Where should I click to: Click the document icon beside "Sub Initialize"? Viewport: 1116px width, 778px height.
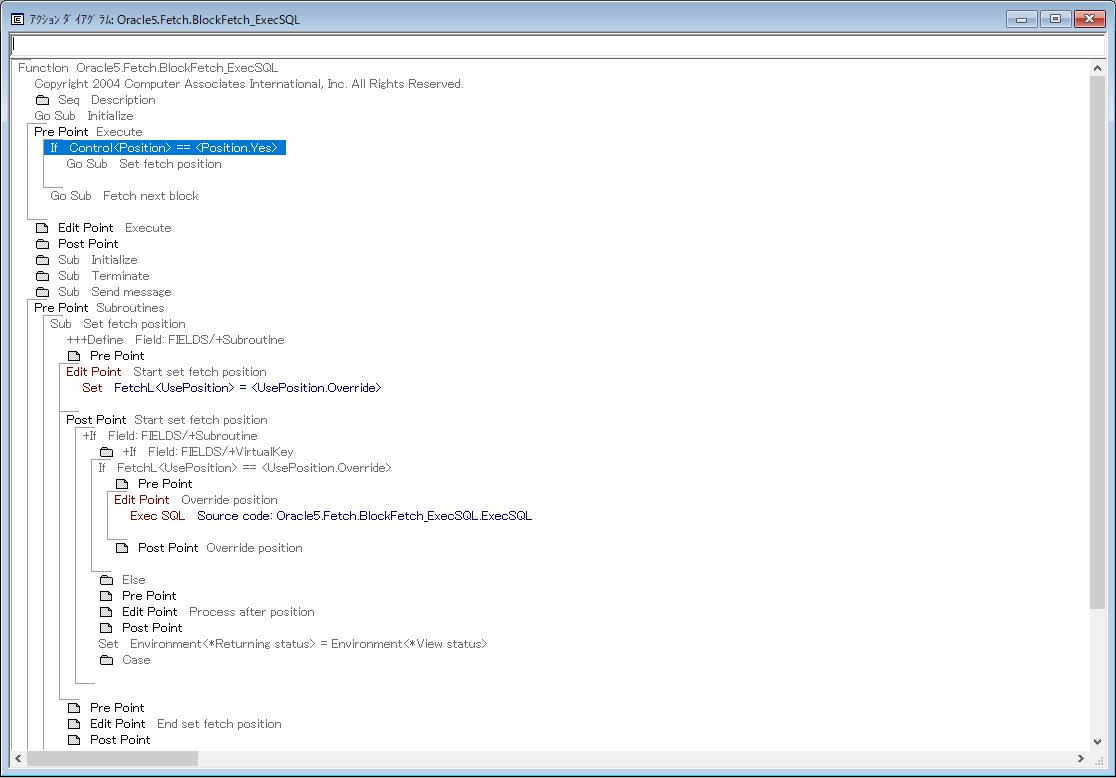tap(42, 259)
